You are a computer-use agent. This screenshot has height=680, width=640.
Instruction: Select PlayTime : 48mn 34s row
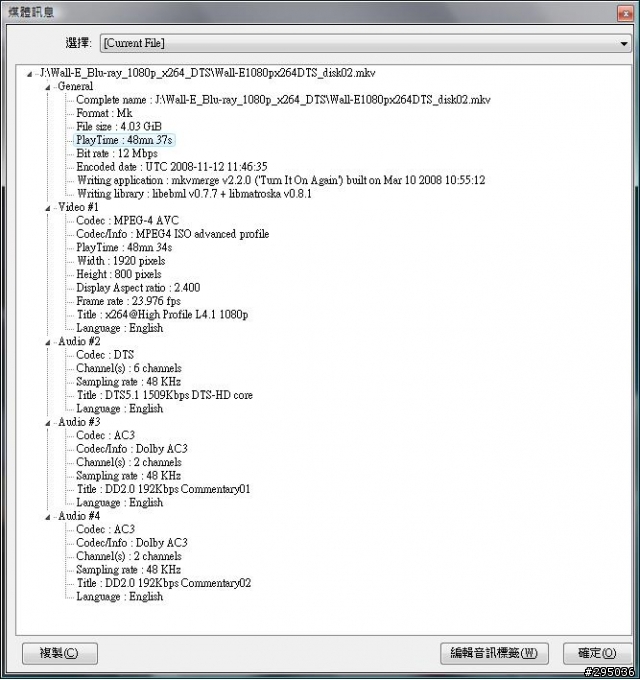[124, 248]
